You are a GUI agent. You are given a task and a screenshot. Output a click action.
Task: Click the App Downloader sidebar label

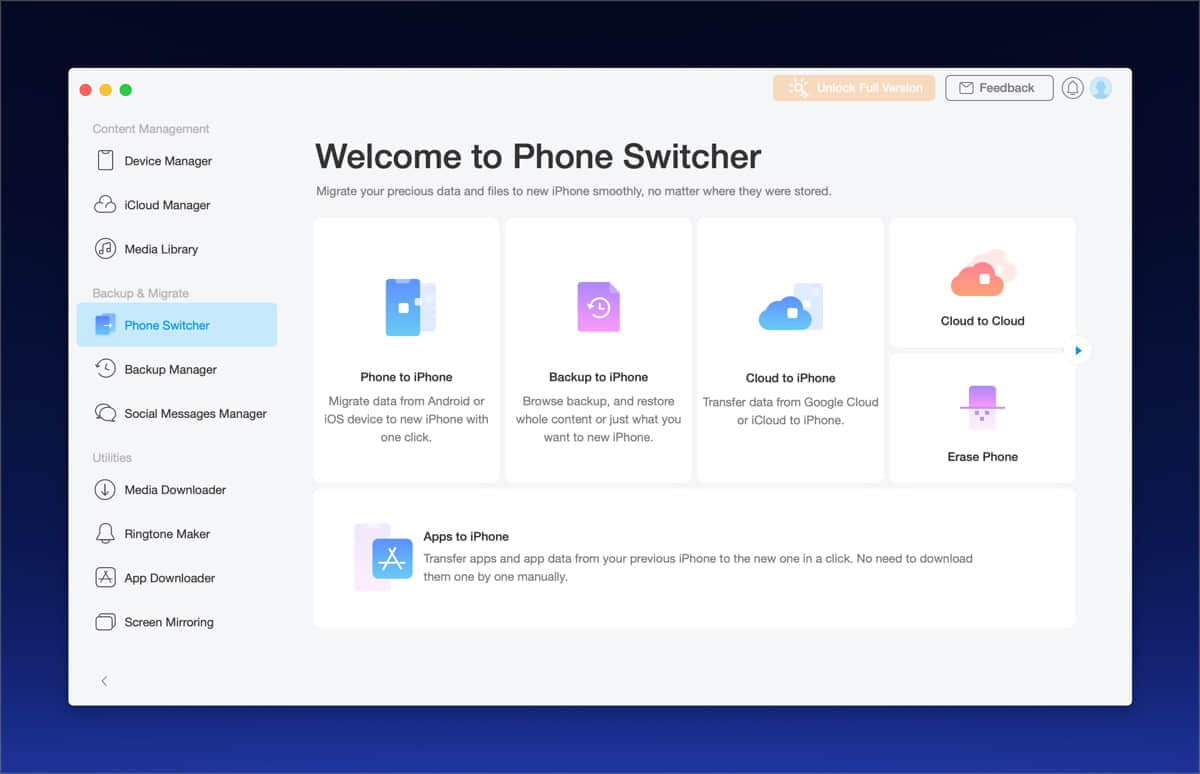[169, 578]
